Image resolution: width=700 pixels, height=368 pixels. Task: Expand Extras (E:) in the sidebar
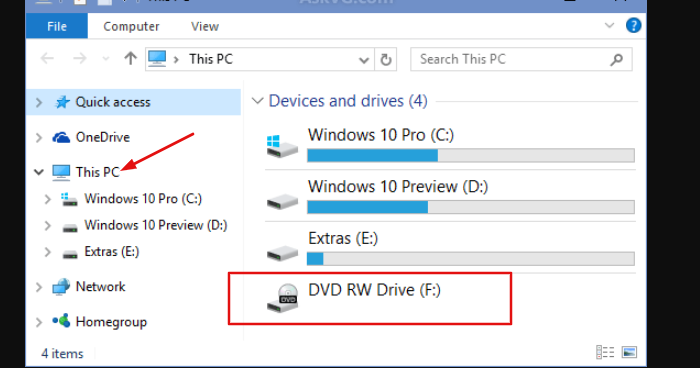pyautogui.click(x=47, y=252)
